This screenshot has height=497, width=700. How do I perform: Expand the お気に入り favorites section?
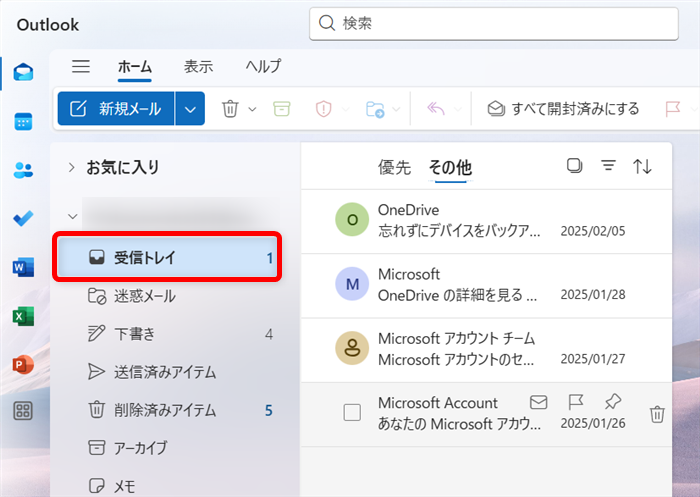72,167
